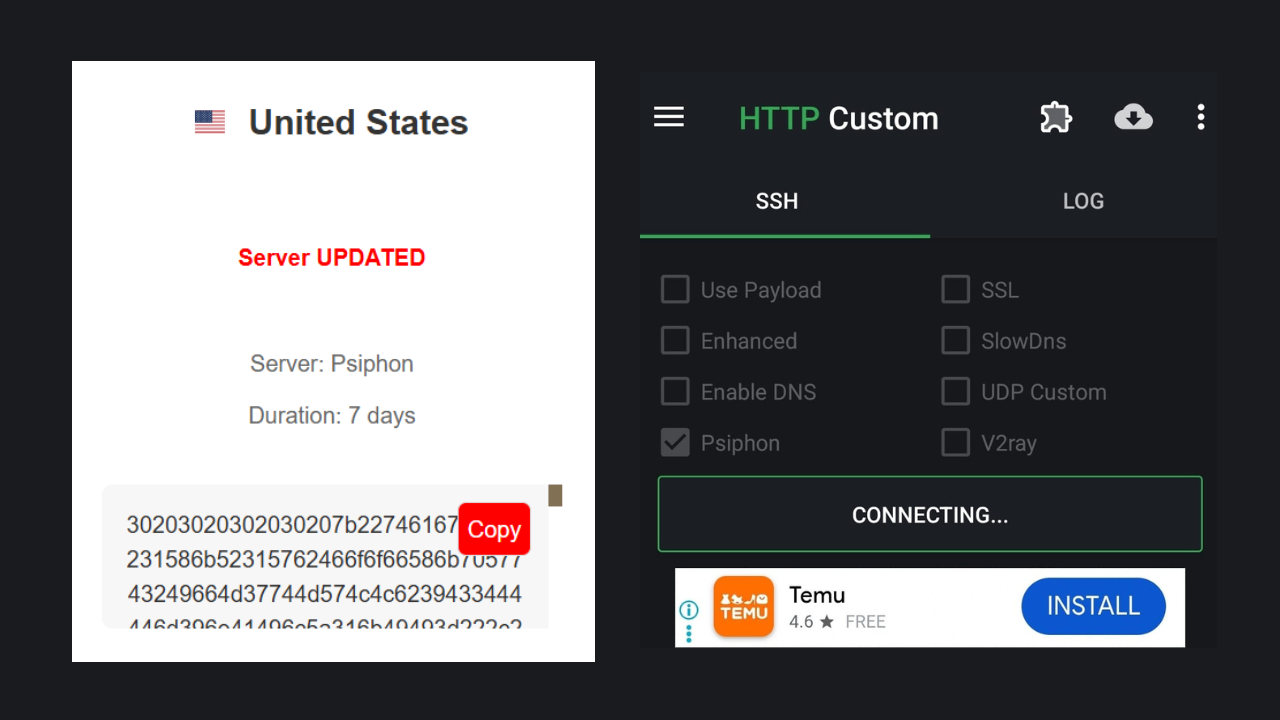Click the United States flag icon
The width and height of the screenshot is (1280, 720).
pos(210,122)
